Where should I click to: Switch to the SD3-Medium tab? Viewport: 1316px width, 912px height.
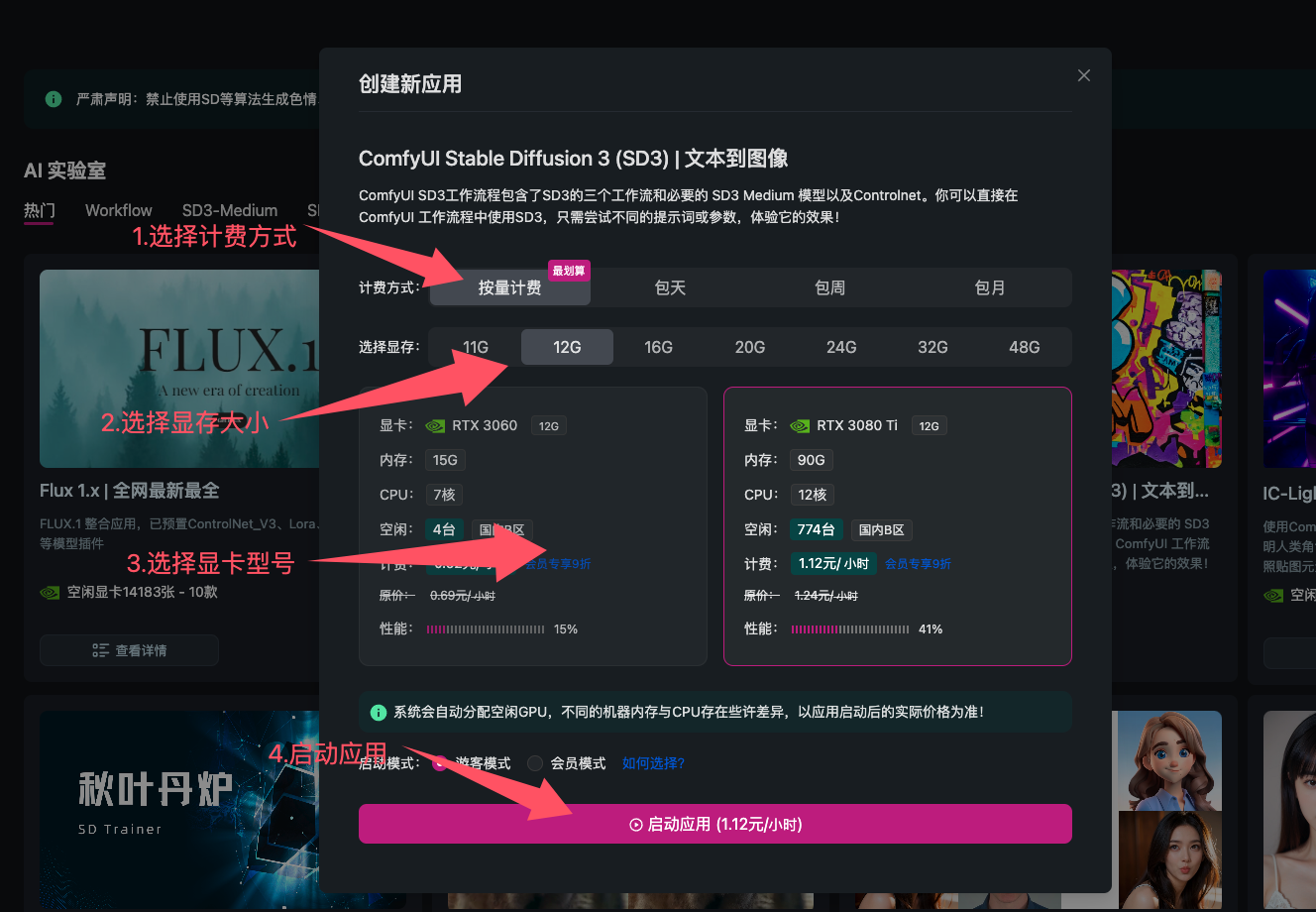[x=229, y=210]
